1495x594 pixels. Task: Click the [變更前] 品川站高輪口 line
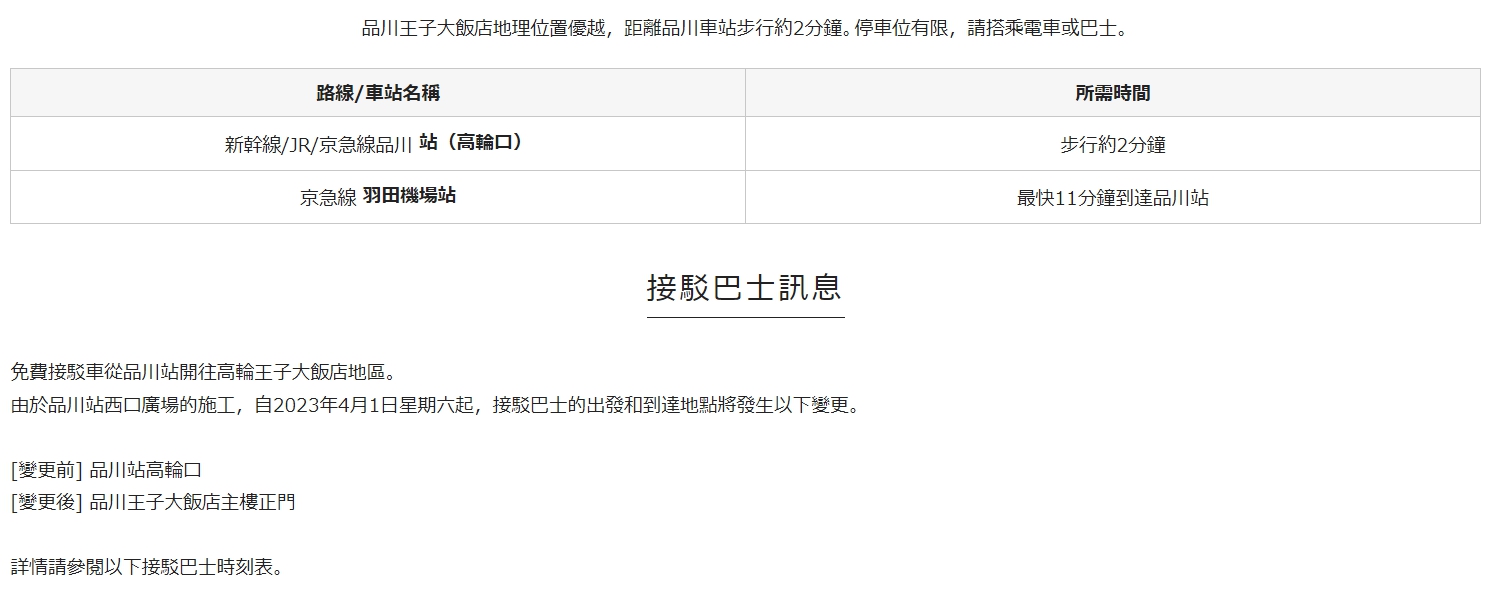coord(107,470)
